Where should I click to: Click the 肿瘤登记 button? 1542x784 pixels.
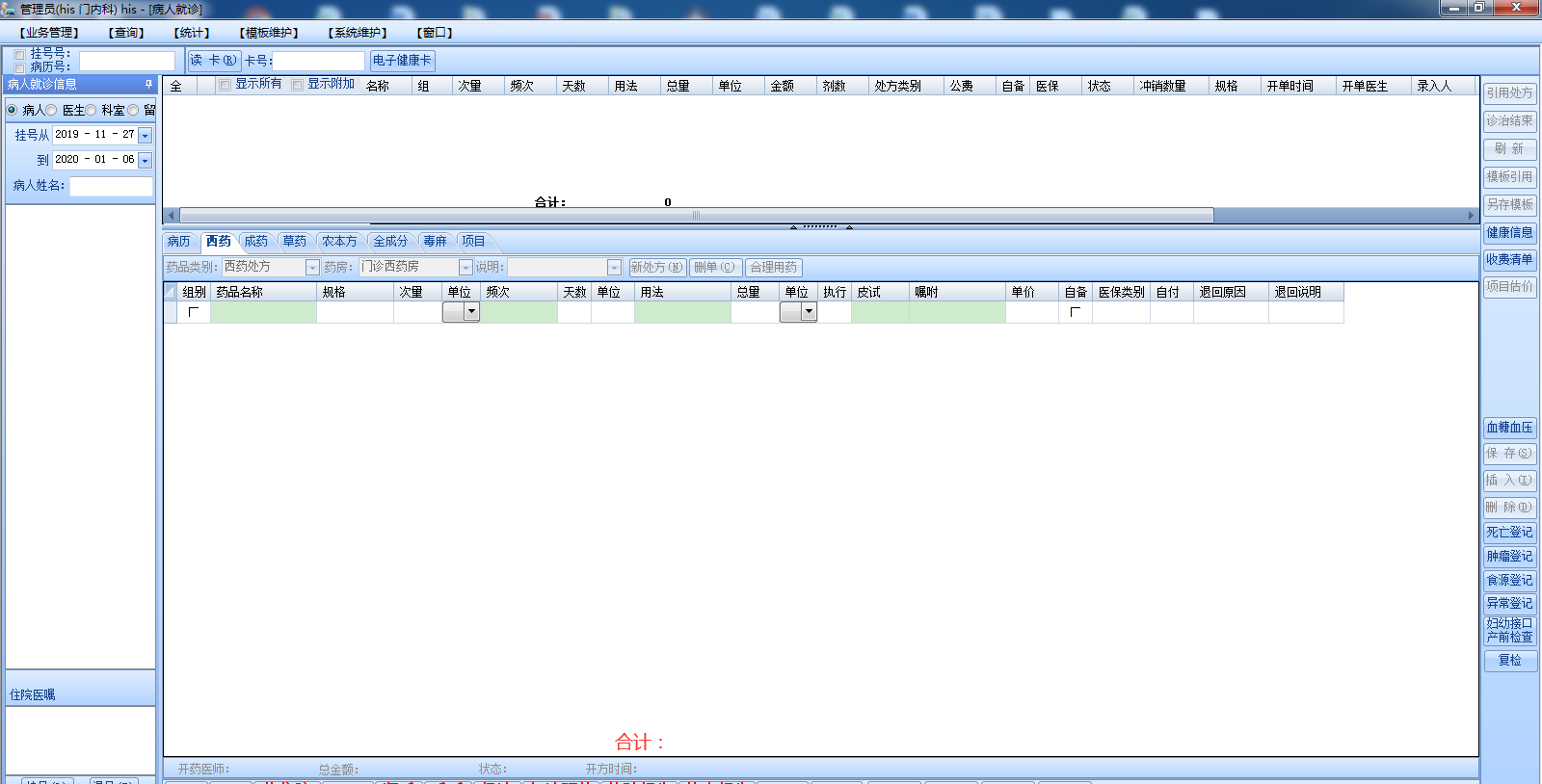coord(1509,557)
